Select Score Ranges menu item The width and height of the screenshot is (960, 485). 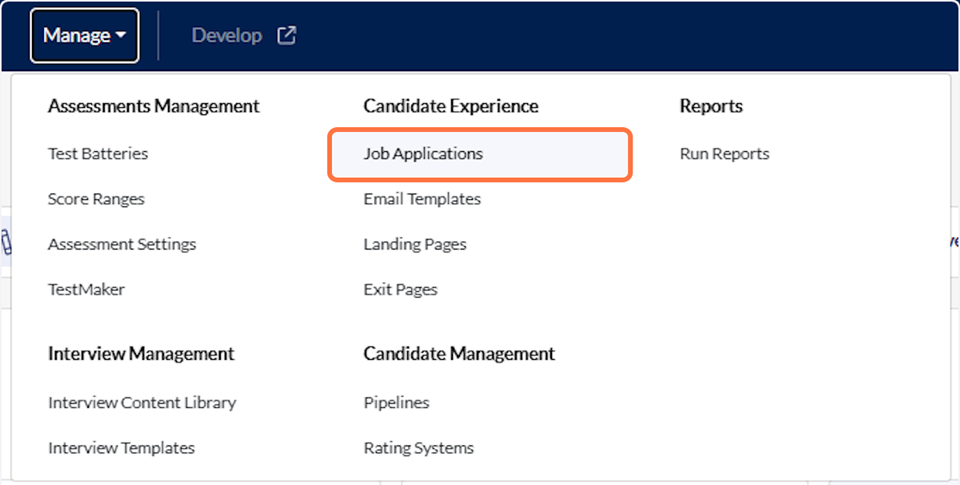click(96, 199)
